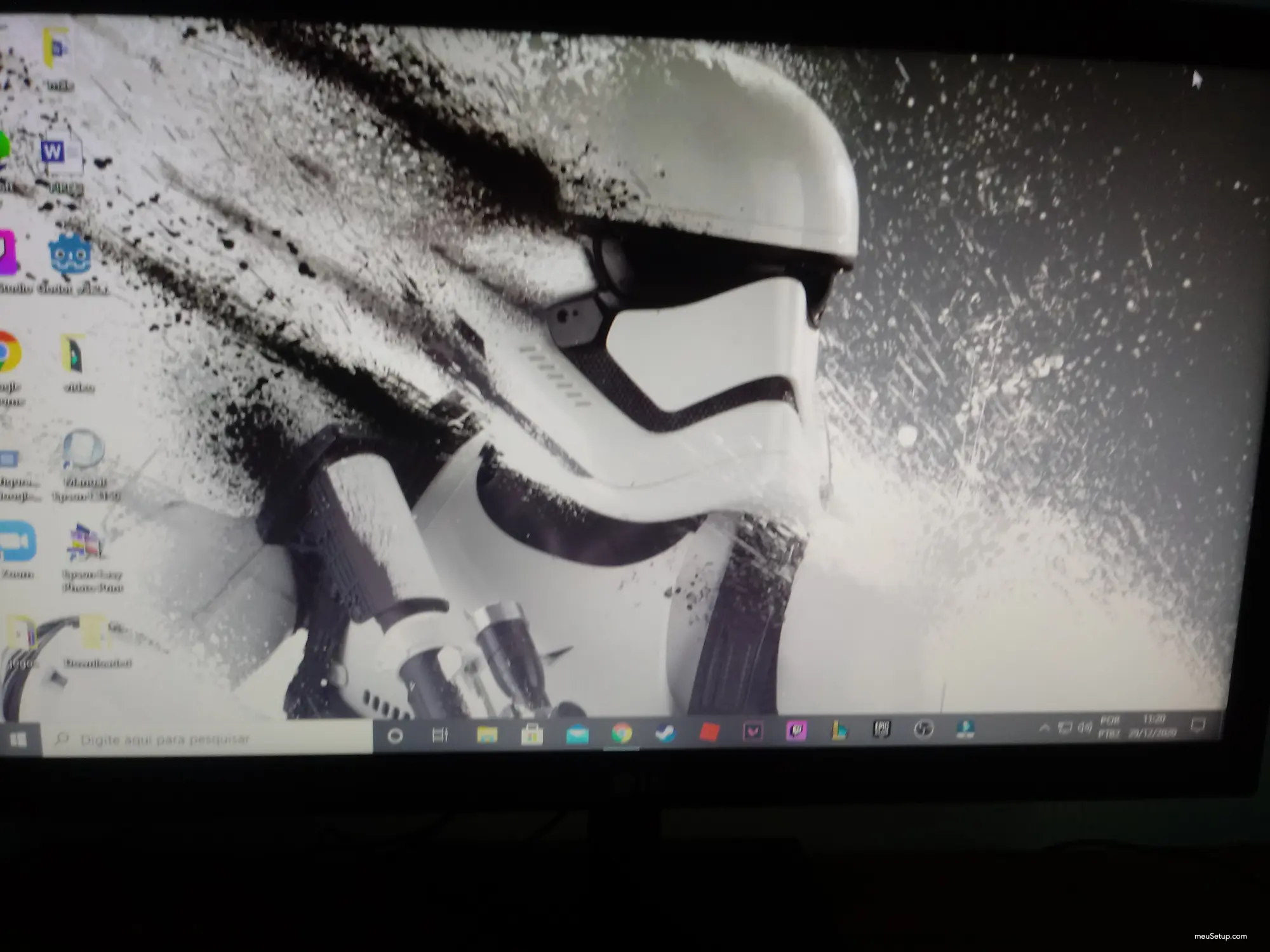Select the video folder icon beside the Chrome shortcut

[77, 363]
